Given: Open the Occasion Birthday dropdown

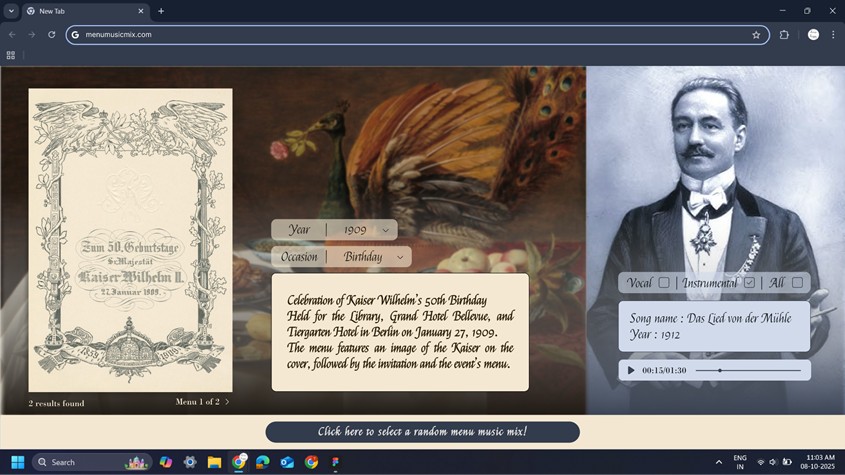Looking at the screenshot, I should pos(400,257).
